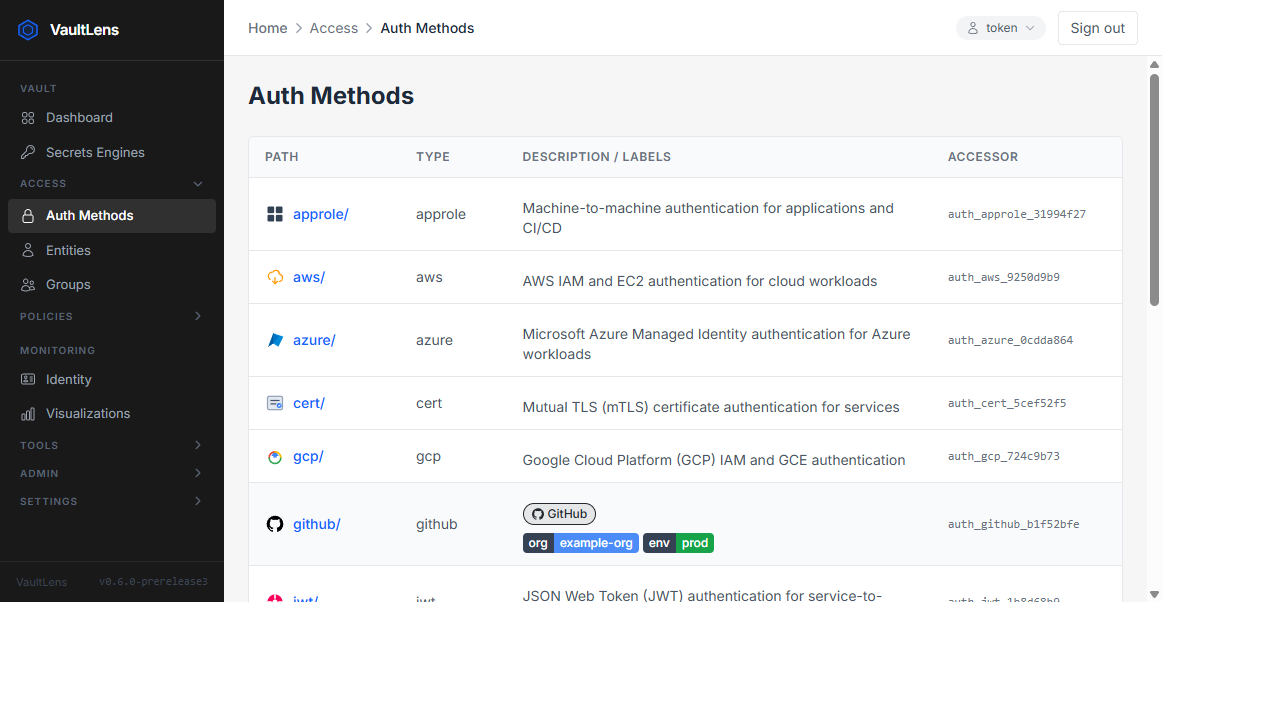Open the approle/ auth method link
The image size is (1280, 720).
pyautogui.click(x=321, y=214)
